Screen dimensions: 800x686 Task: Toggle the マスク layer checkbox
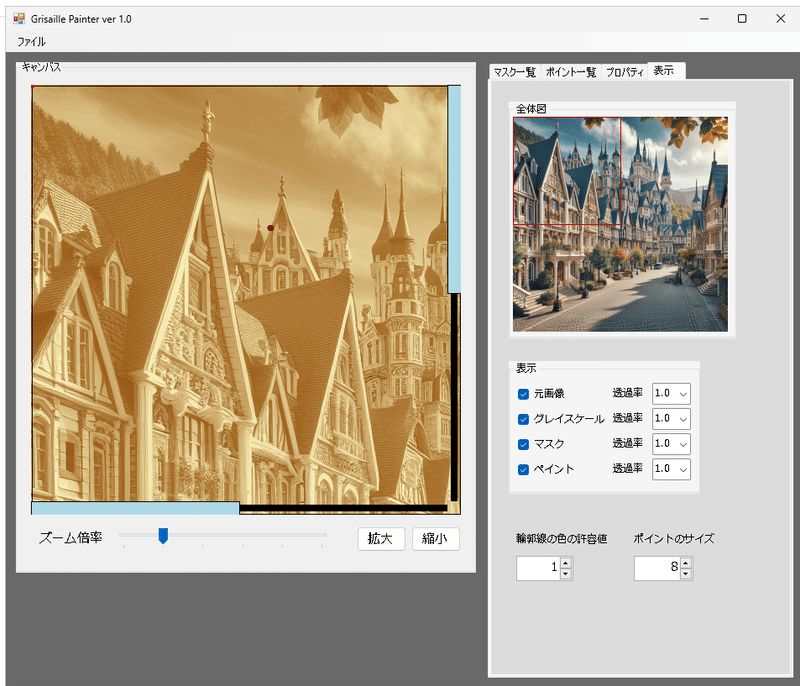pyautogui.click(x=523, y=444)
